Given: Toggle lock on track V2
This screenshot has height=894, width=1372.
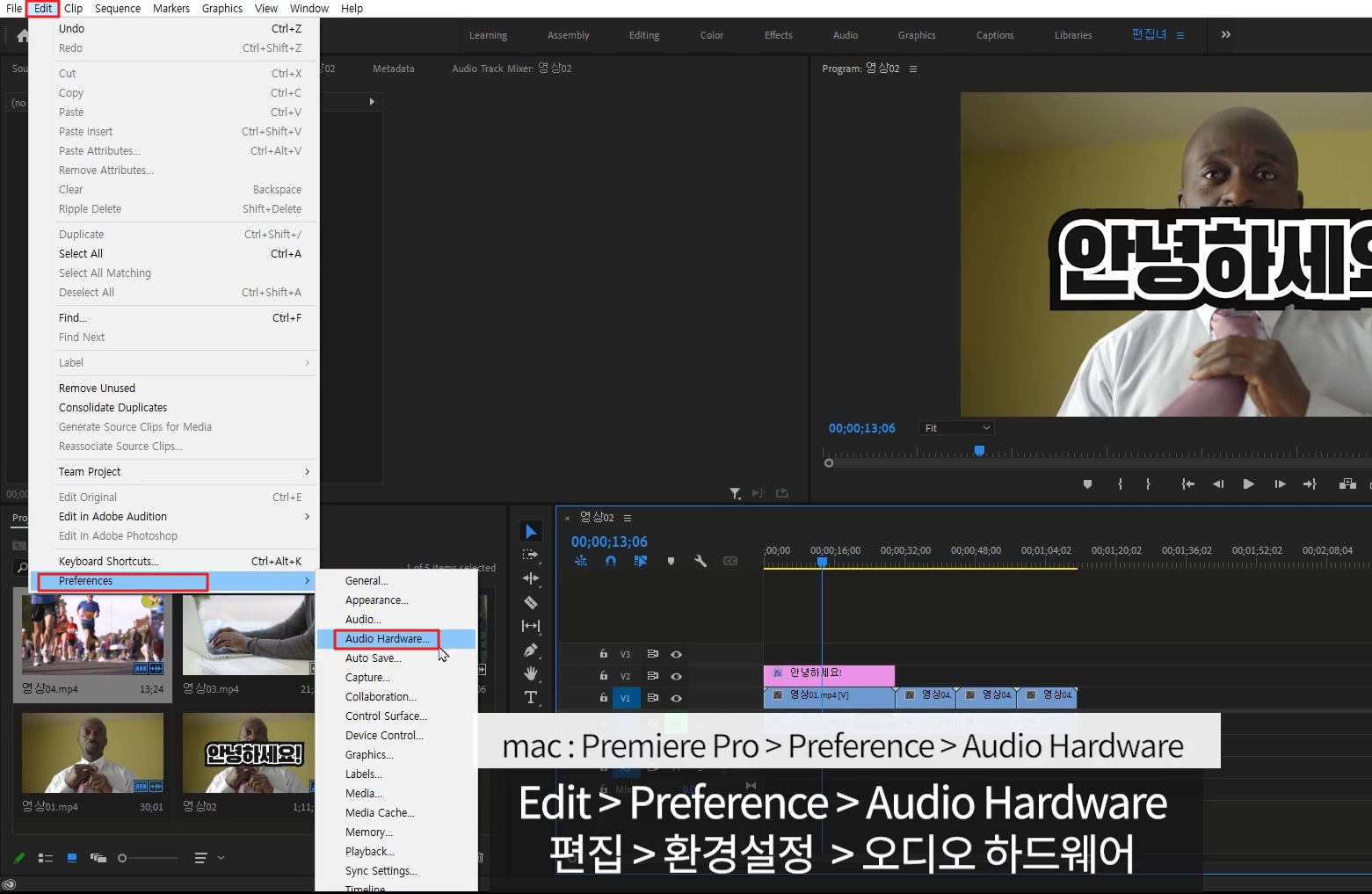Looking at the screenshot, I should click(604, 675).
